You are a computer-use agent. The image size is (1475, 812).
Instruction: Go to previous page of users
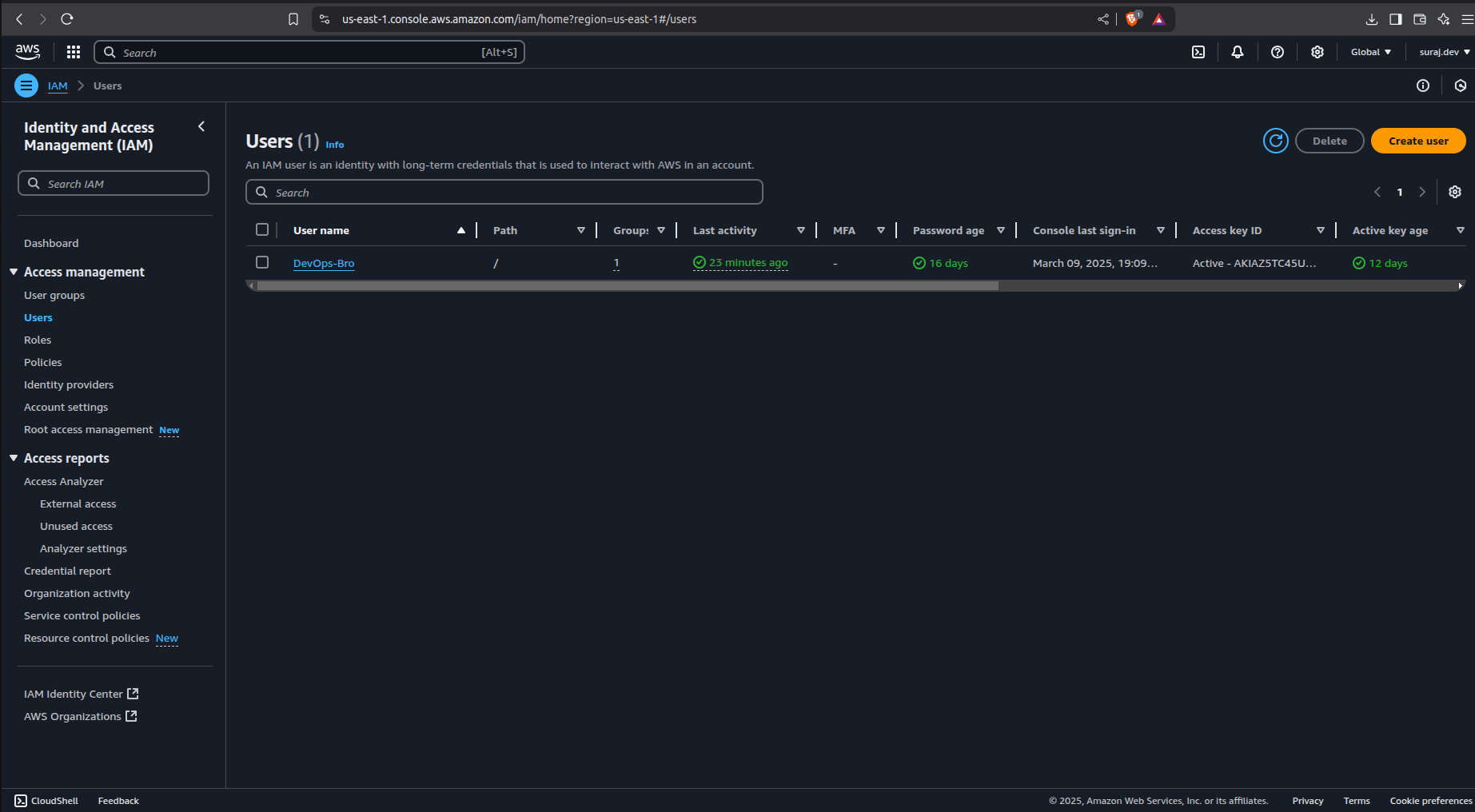coord(1377,192)
